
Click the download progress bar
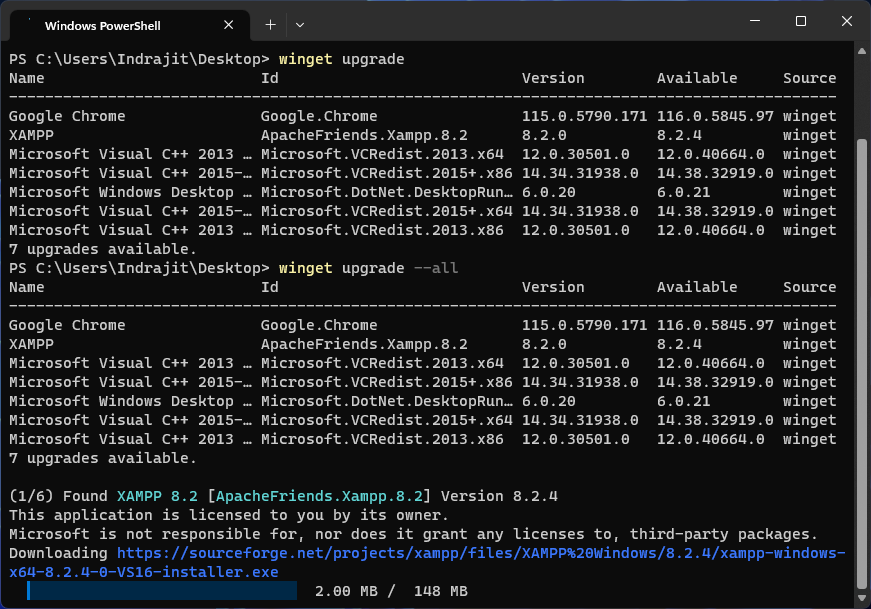(x=162, y=591)
